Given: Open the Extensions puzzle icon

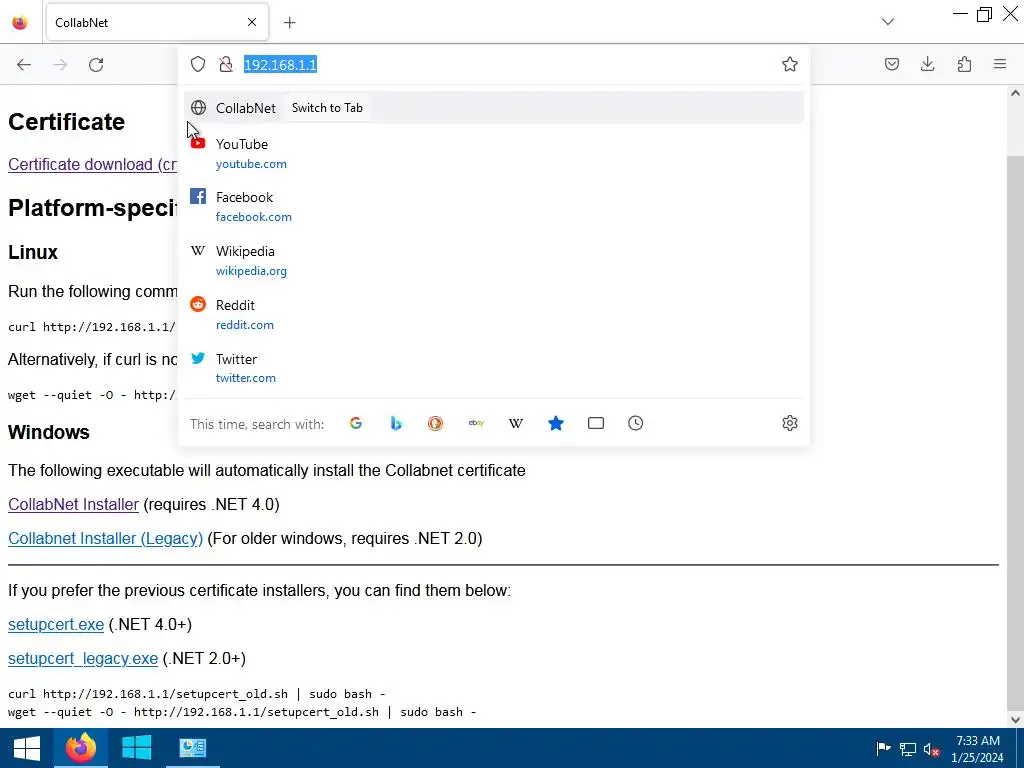Looking at the screenshot, I should tap(964, 64).
